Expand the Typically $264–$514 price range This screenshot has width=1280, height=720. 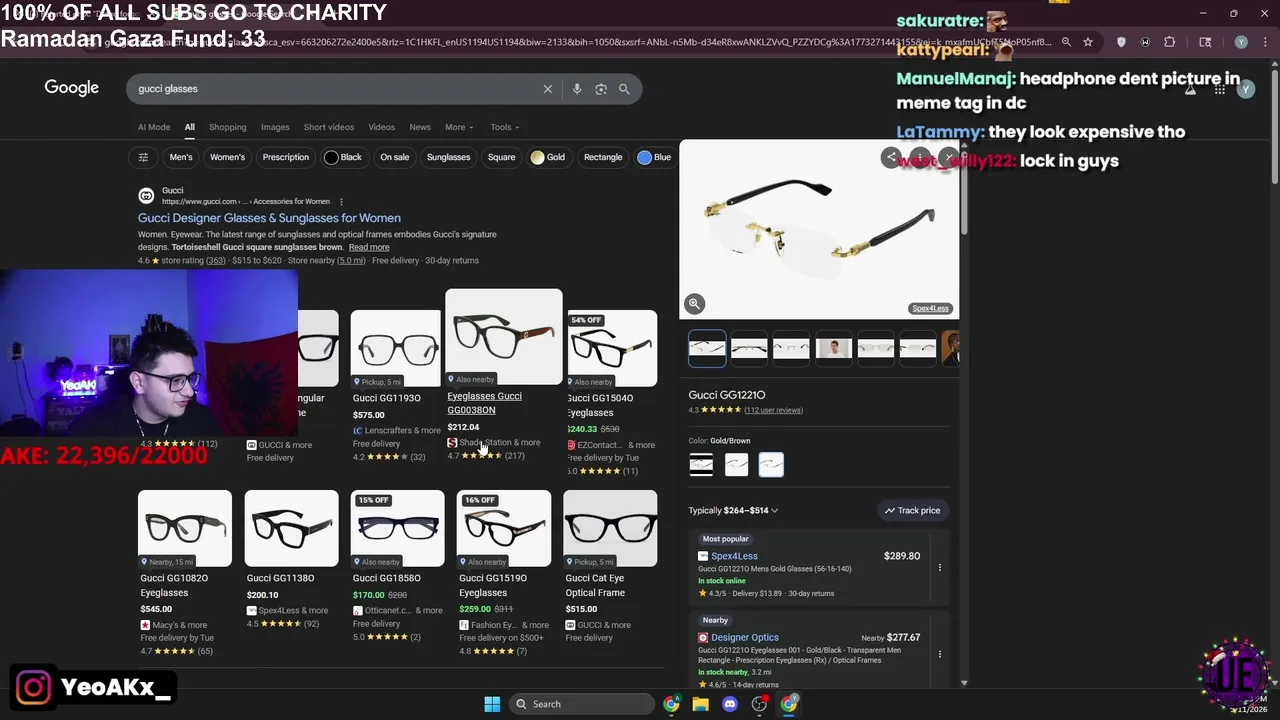coord(733,511)
